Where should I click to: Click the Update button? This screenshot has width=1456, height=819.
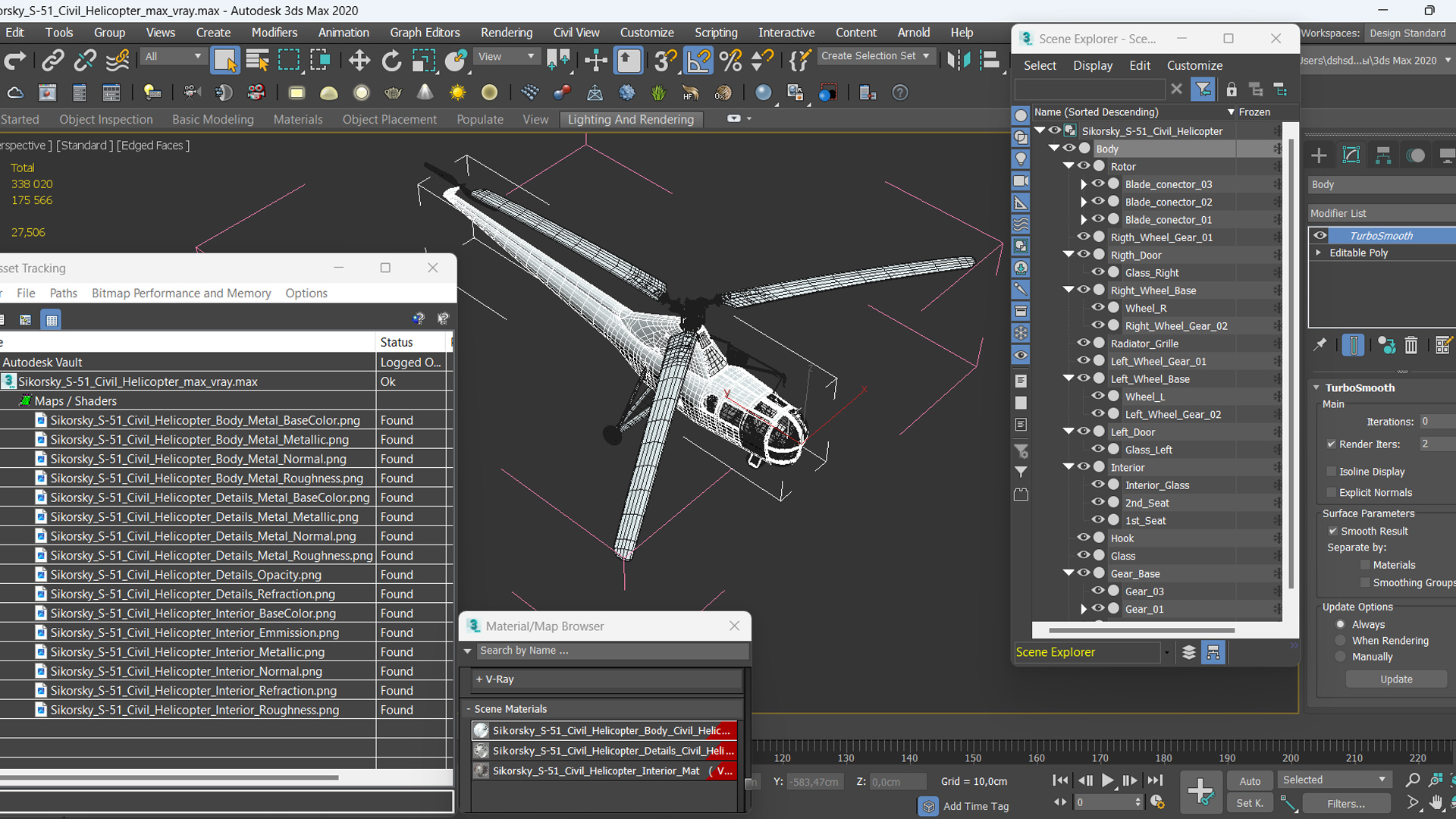point(1396,679)
